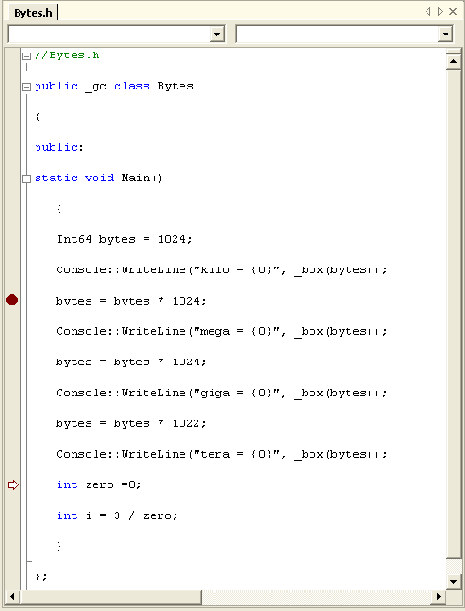This screenshot has height=611, width=465.
Task: Close the Bytes.h document window
Action: pos(453,12)
